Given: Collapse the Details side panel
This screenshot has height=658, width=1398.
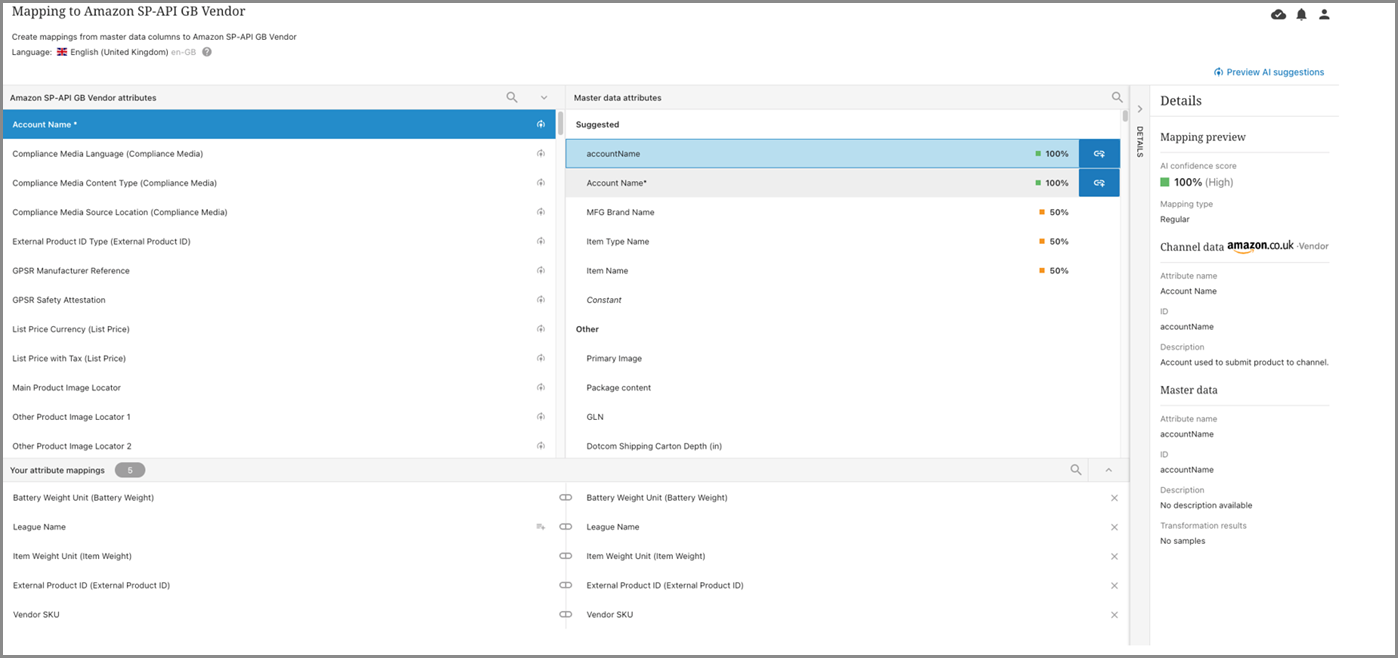Looking at the screenshot, I should [1139, 109].
